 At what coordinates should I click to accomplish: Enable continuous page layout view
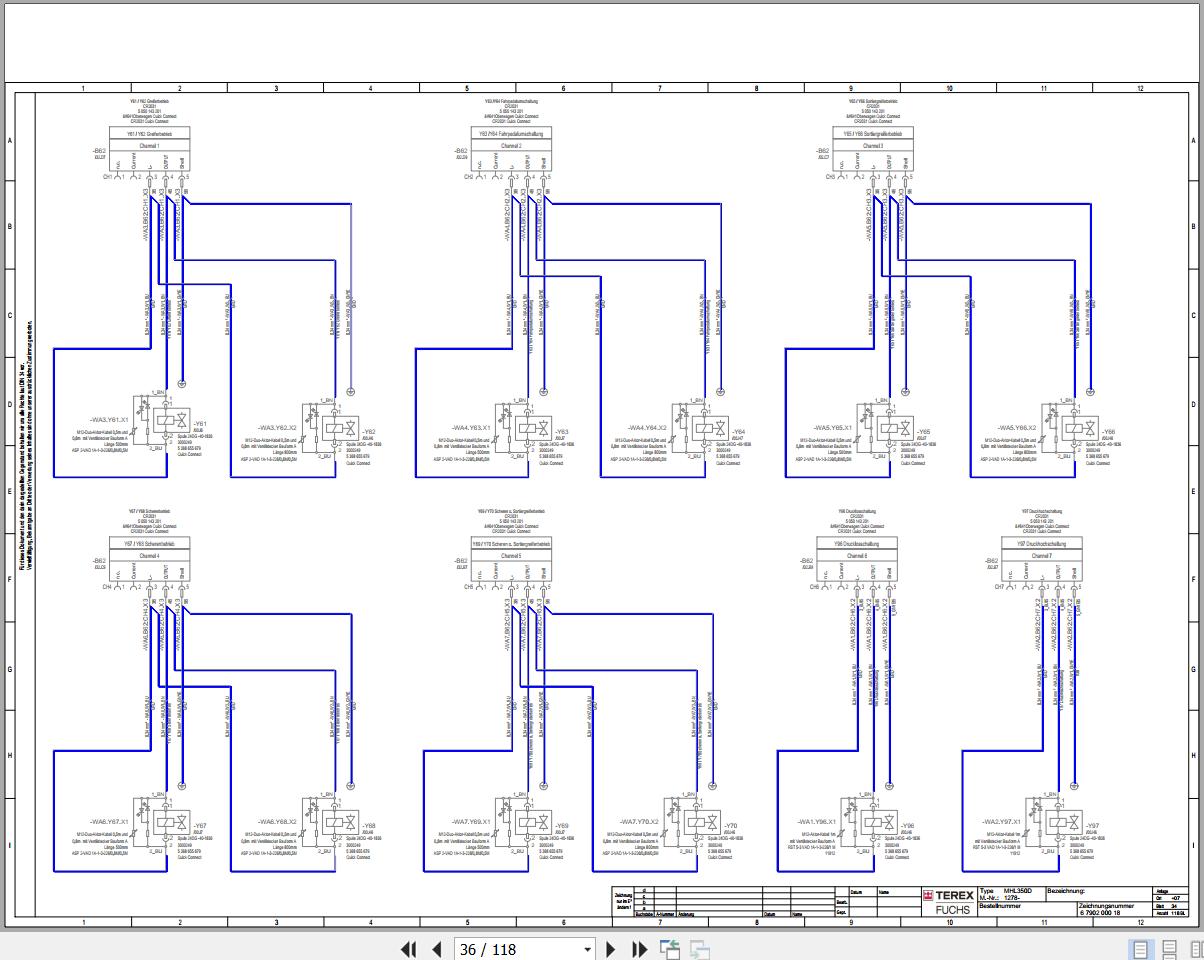click(x=1169, y=949)
